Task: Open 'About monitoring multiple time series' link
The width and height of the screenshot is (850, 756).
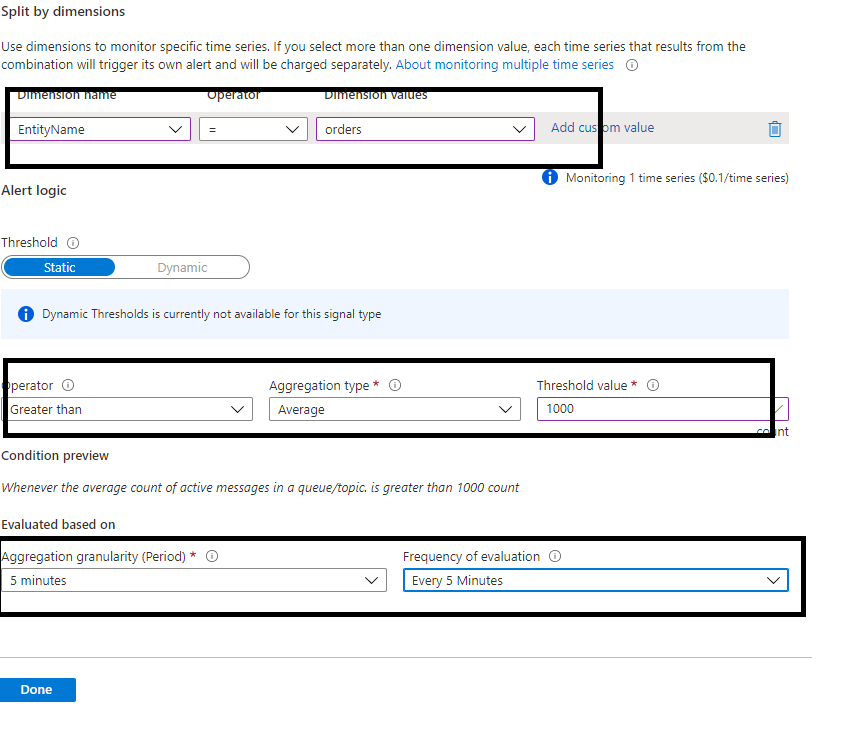Action: click(505, 65)
